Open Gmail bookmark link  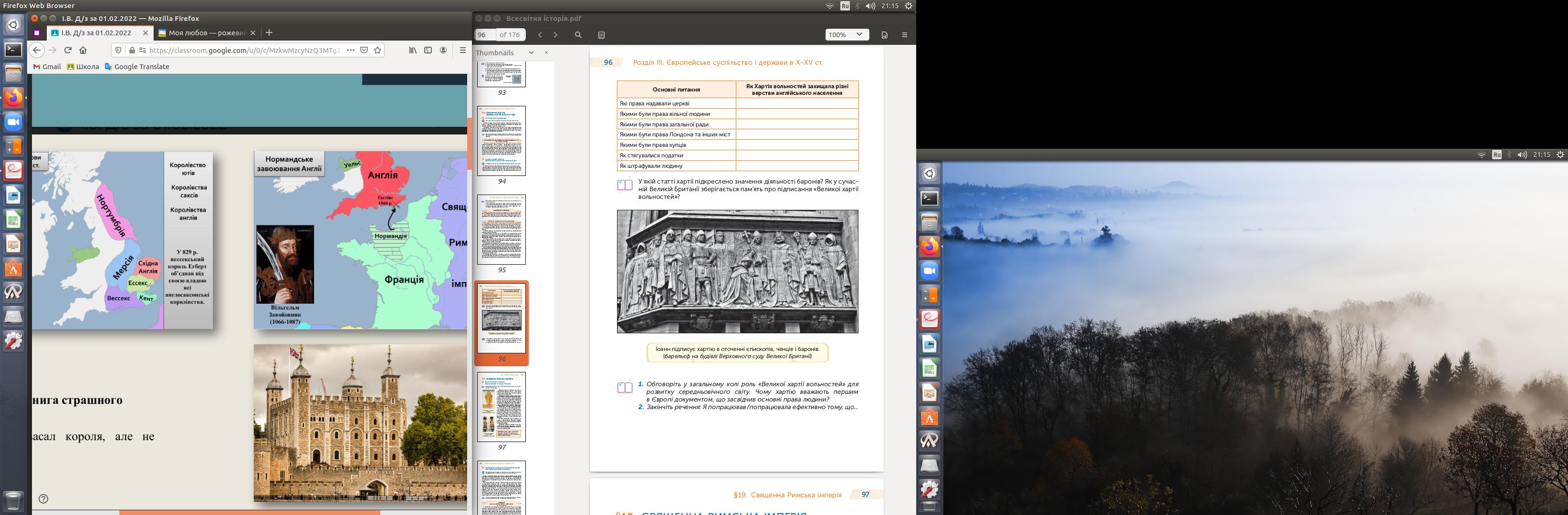47,67
